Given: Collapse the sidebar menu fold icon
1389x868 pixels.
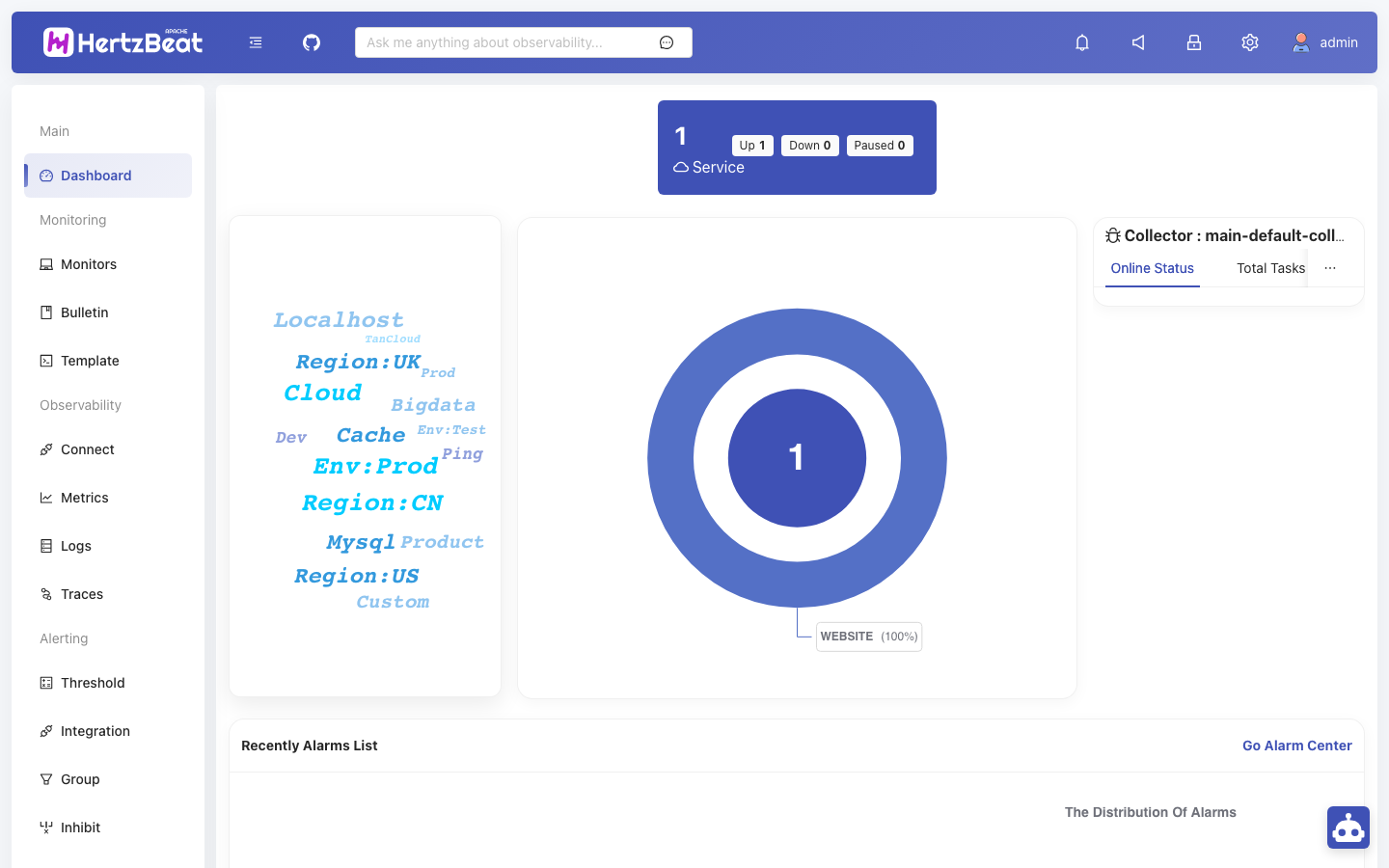Looking at the screenshot, I should tap(256, 42).
